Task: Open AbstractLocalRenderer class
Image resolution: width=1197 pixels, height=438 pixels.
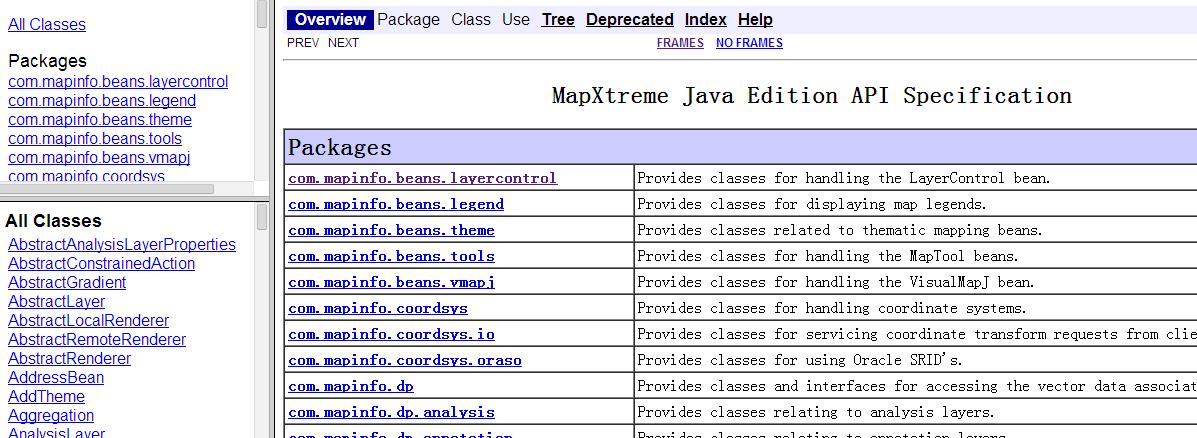Action: pyautogui.click(x=89, y=321)
